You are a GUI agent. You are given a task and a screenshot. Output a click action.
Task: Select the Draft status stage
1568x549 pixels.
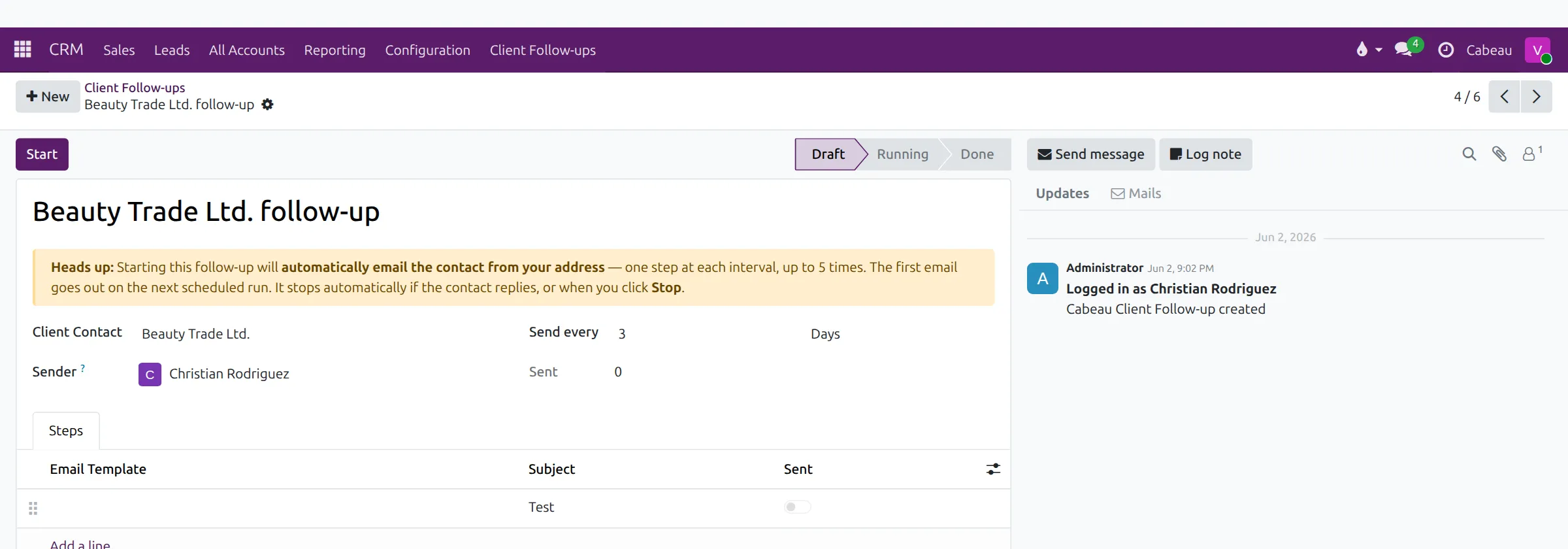[x=828, y=154]
